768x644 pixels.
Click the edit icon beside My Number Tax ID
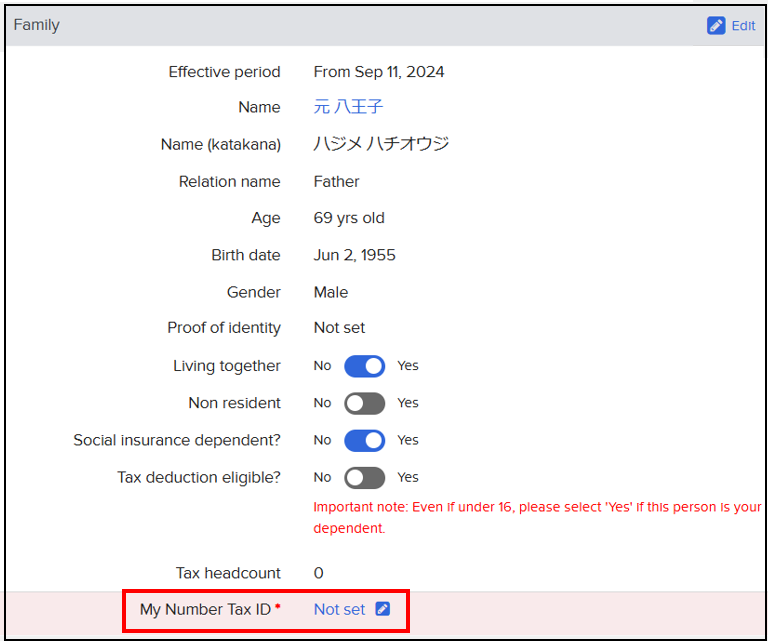coord(382,609)
